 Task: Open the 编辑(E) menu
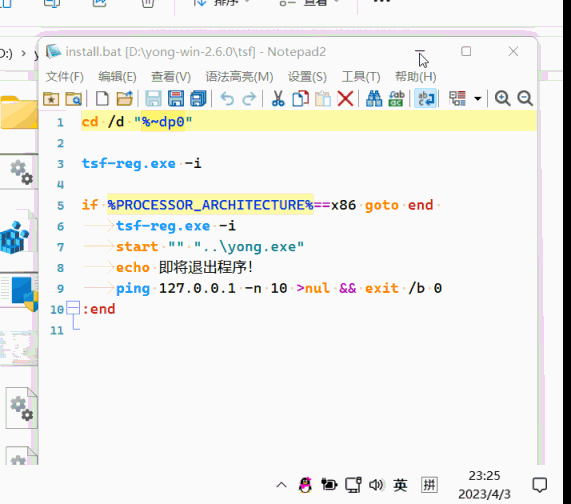tap(117, 77)
